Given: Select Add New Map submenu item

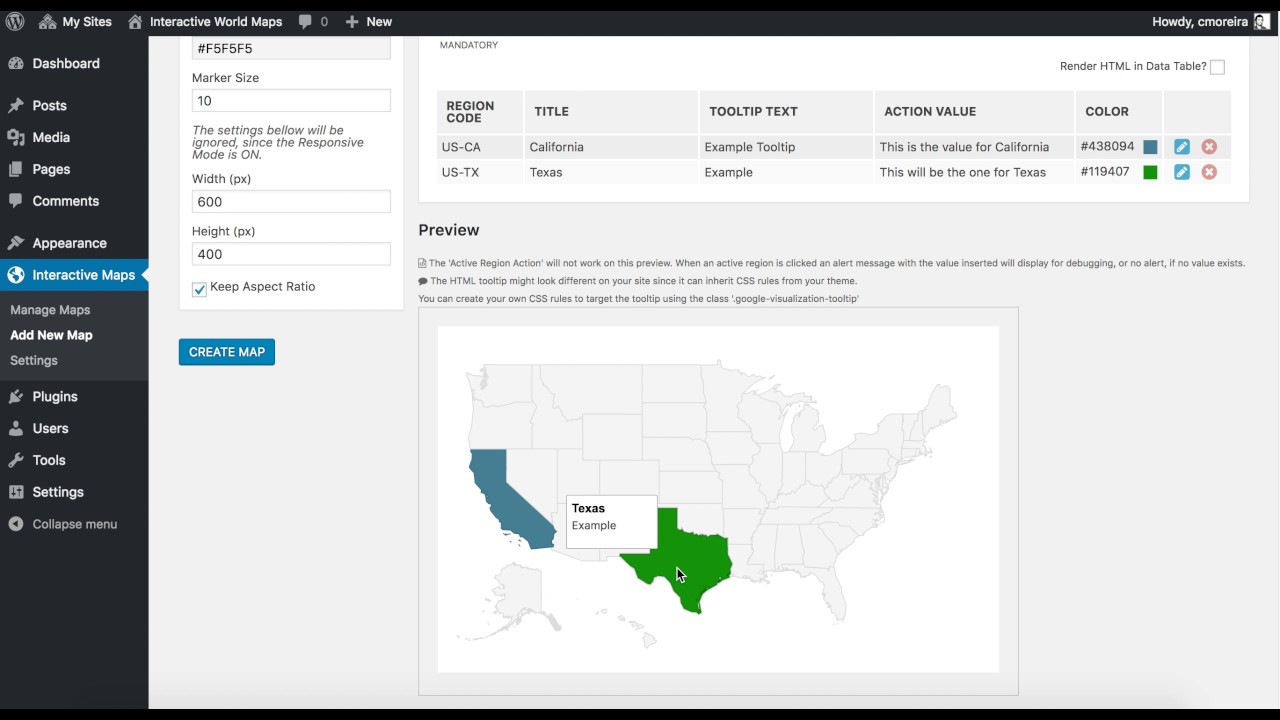Looking at the screenshot, I should pyautogui.click(x=51, y=335).
